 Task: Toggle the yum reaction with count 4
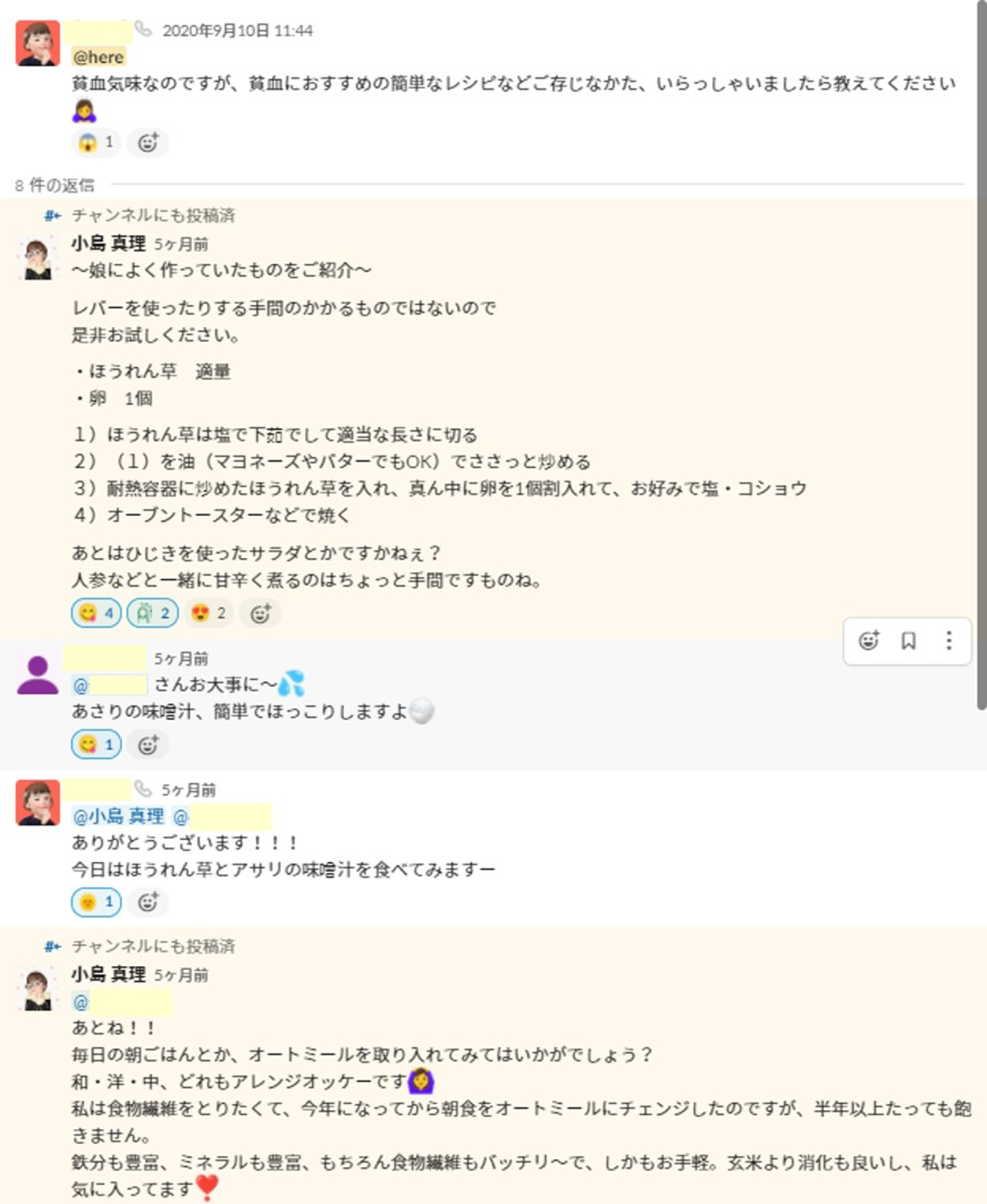[x=97, y=613]
